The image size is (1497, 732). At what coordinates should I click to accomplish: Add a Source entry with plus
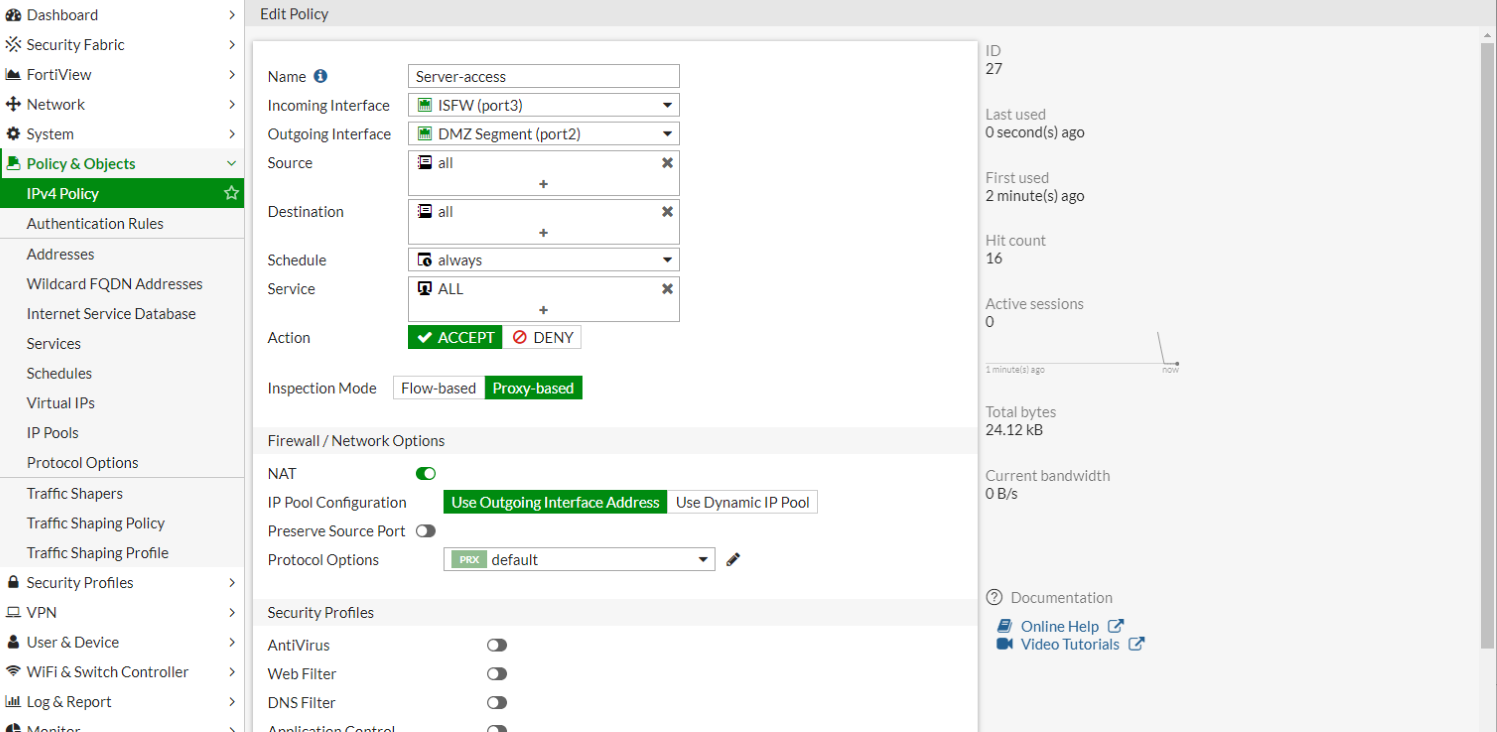544,184
